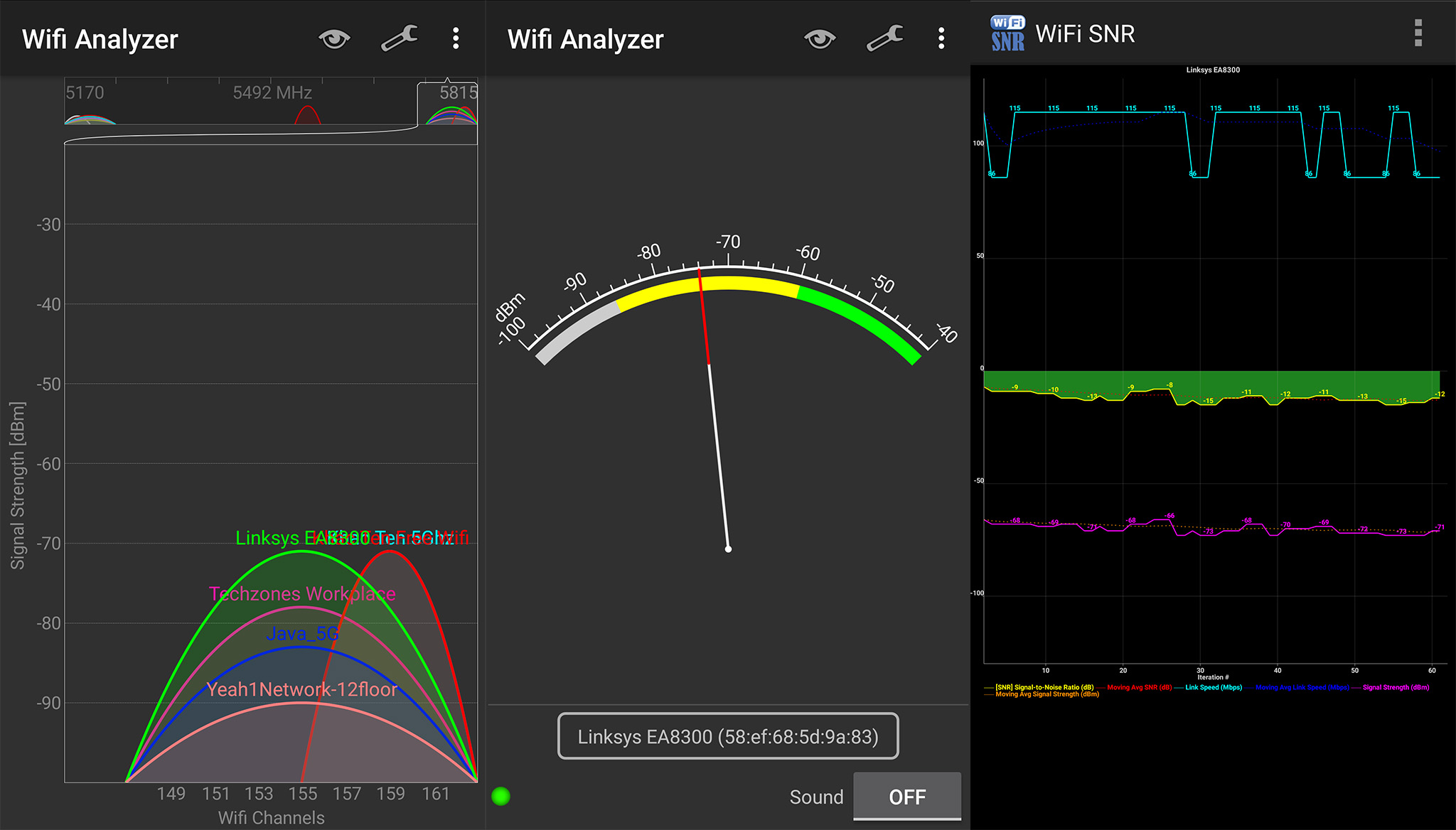Viewport: 1456px width, 830px height.
Task: Tap the -70 mark on signal gauge
Action: pyautogui.click(x=728, y=242)
